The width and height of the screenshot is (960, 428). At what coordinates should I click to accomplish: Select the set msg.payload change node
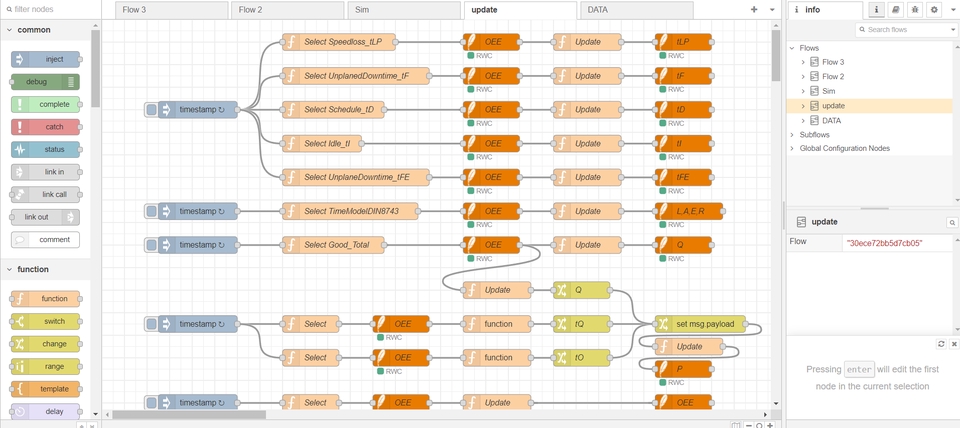(x=700, y=324)
